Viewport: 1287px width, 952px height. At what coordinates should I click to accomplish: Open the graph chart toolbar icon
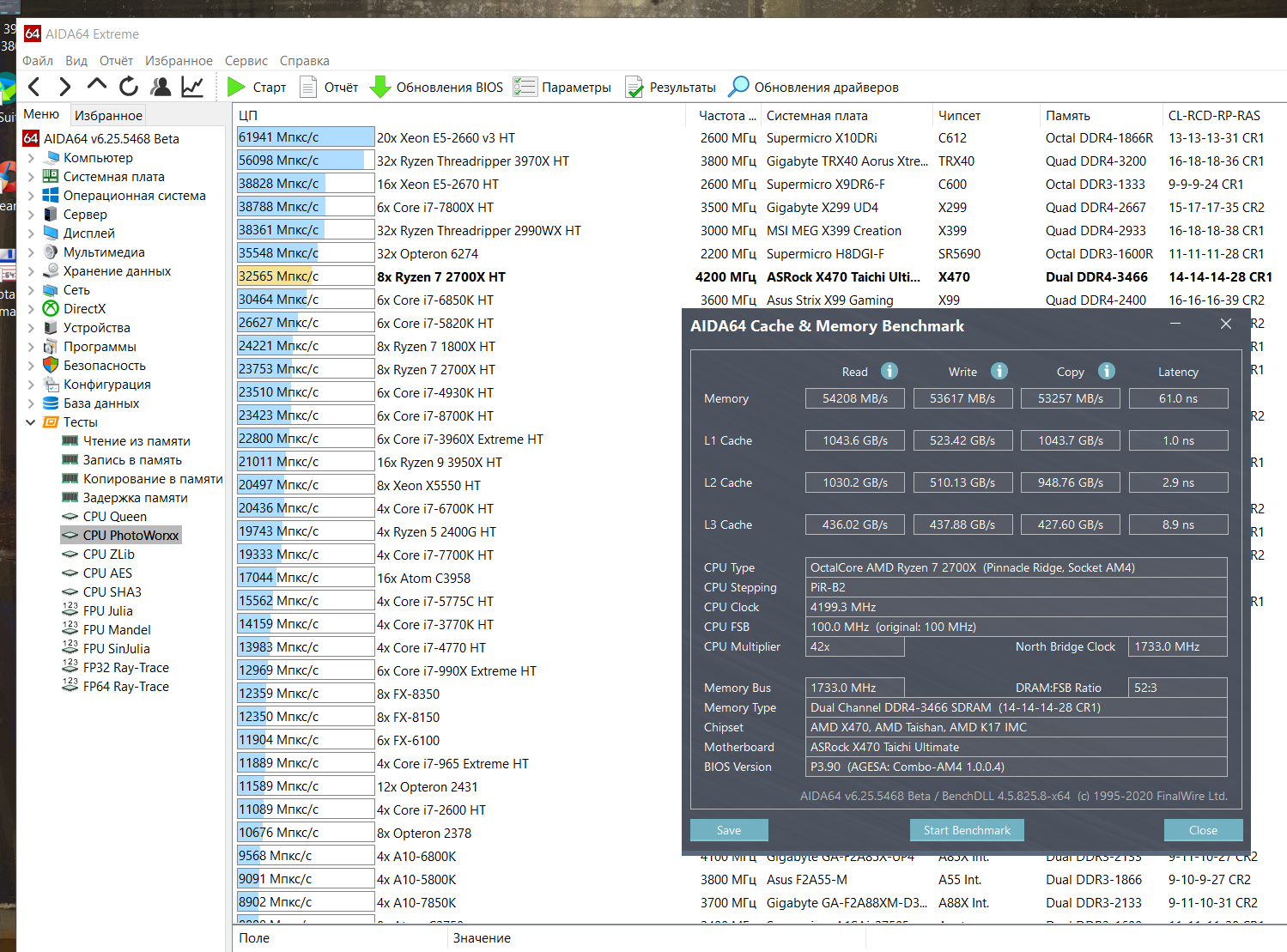(192, 87)
